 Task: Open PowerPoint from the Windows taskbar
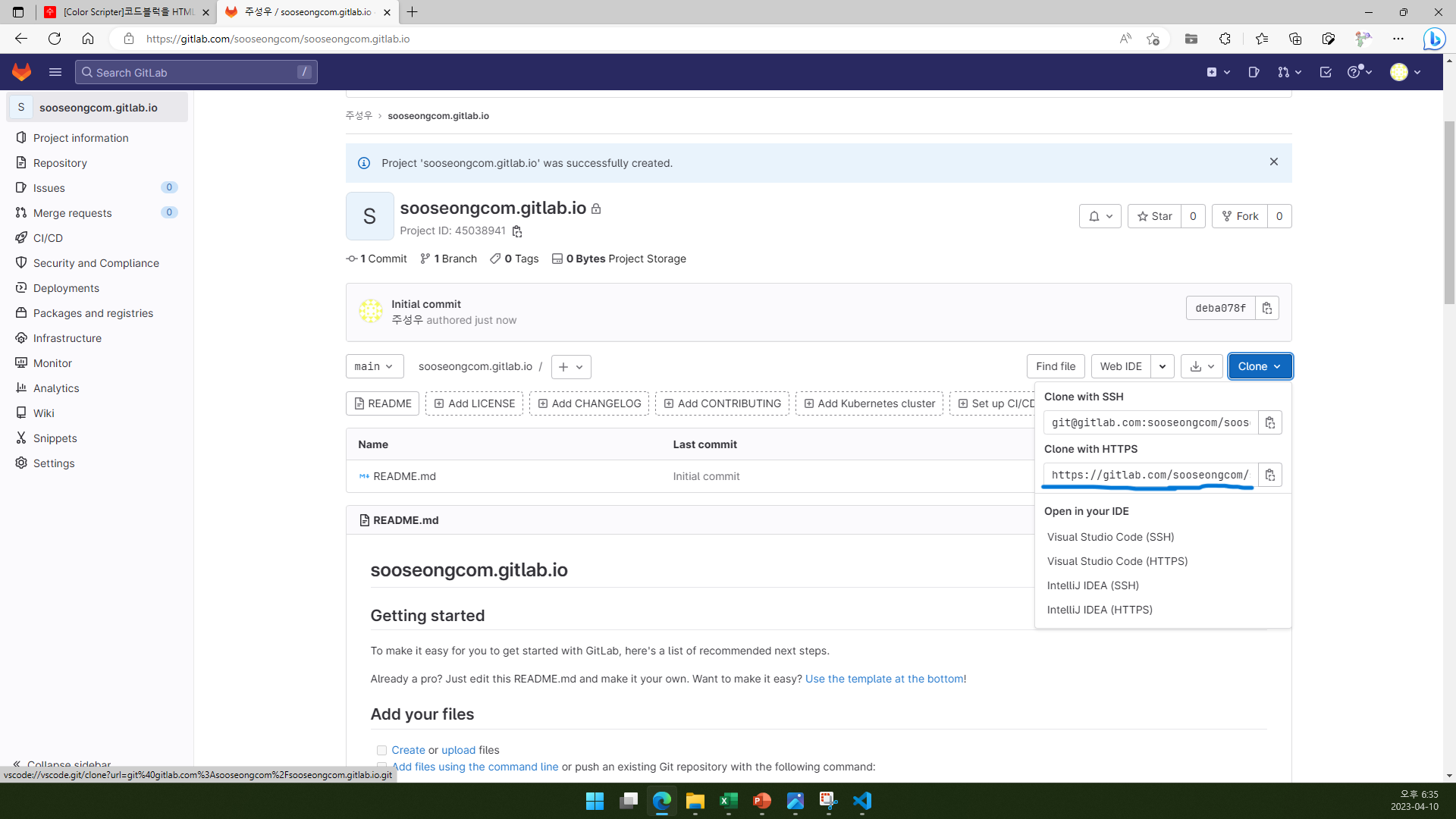click(x=762, y=801)
